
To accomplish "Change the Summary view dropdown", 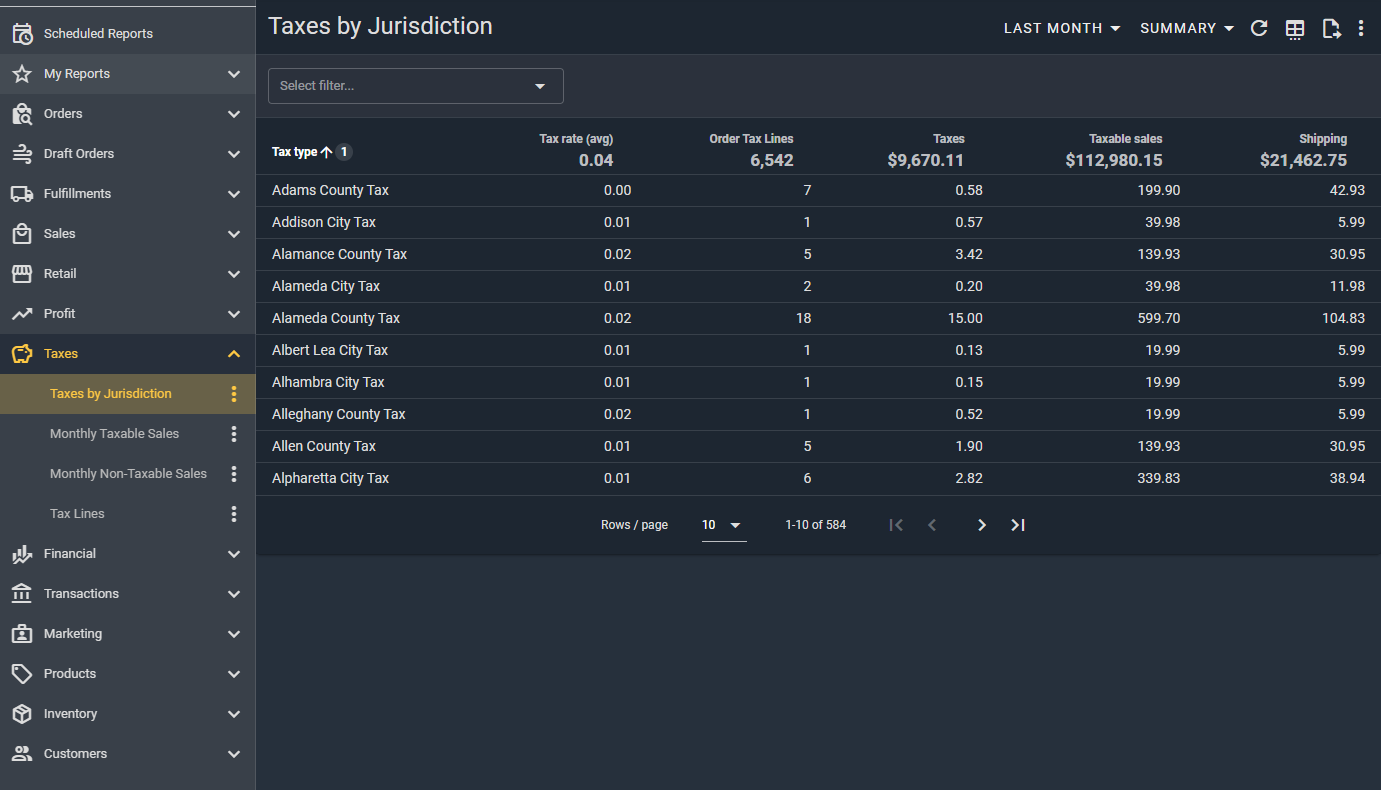I will [1187, 29].
